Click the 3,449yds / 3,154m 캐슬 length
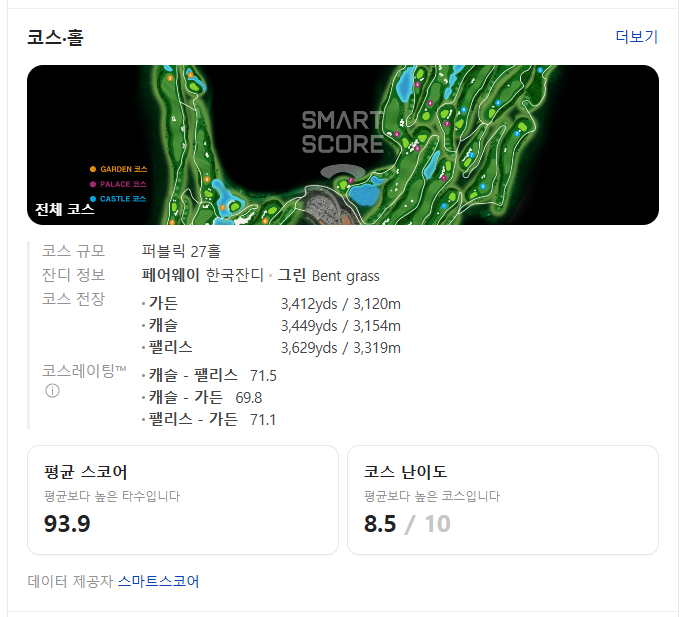The width and height of the screenshot is (690, 617). [x=341, y=326]
